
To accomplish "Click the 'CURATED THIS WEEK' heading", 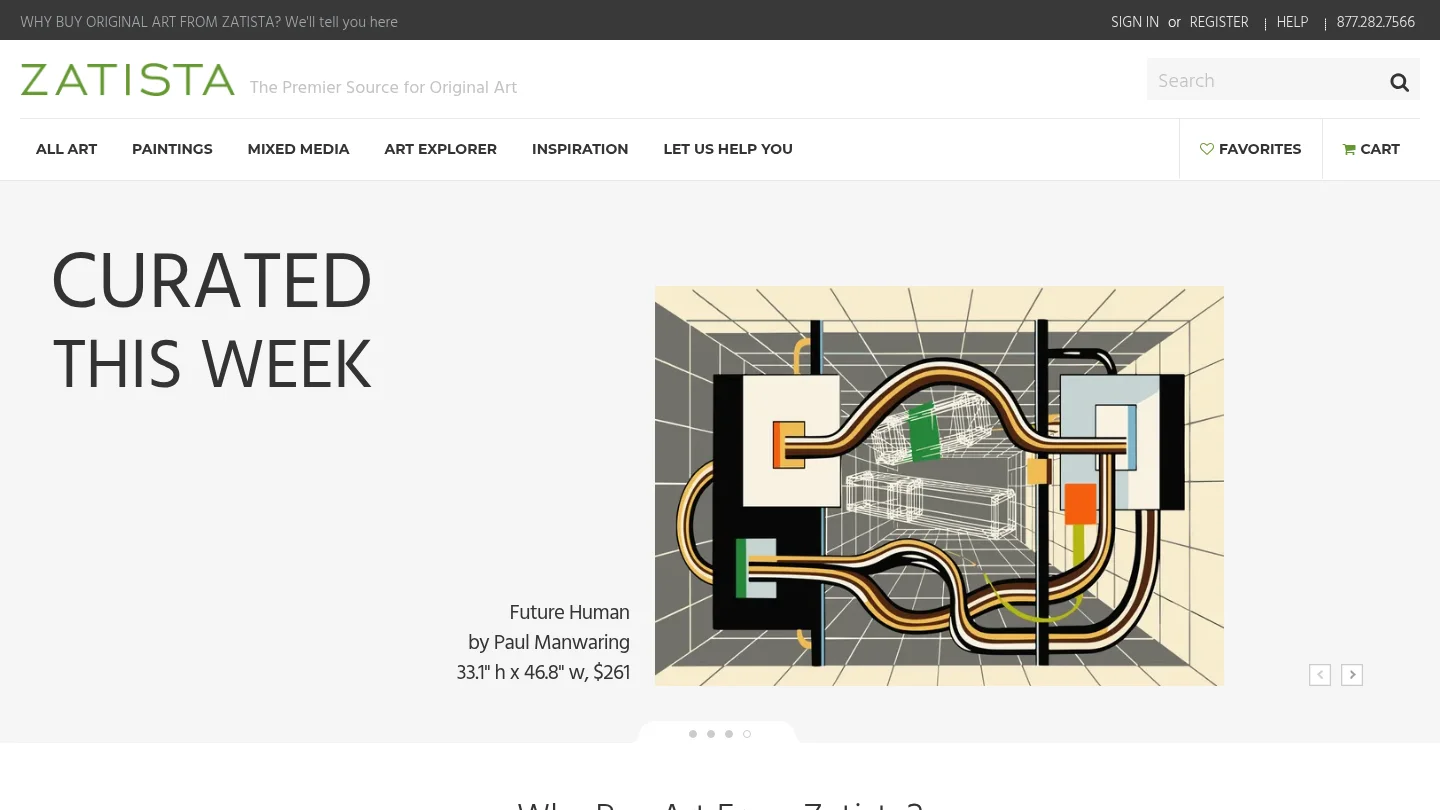I will point(212,322).
